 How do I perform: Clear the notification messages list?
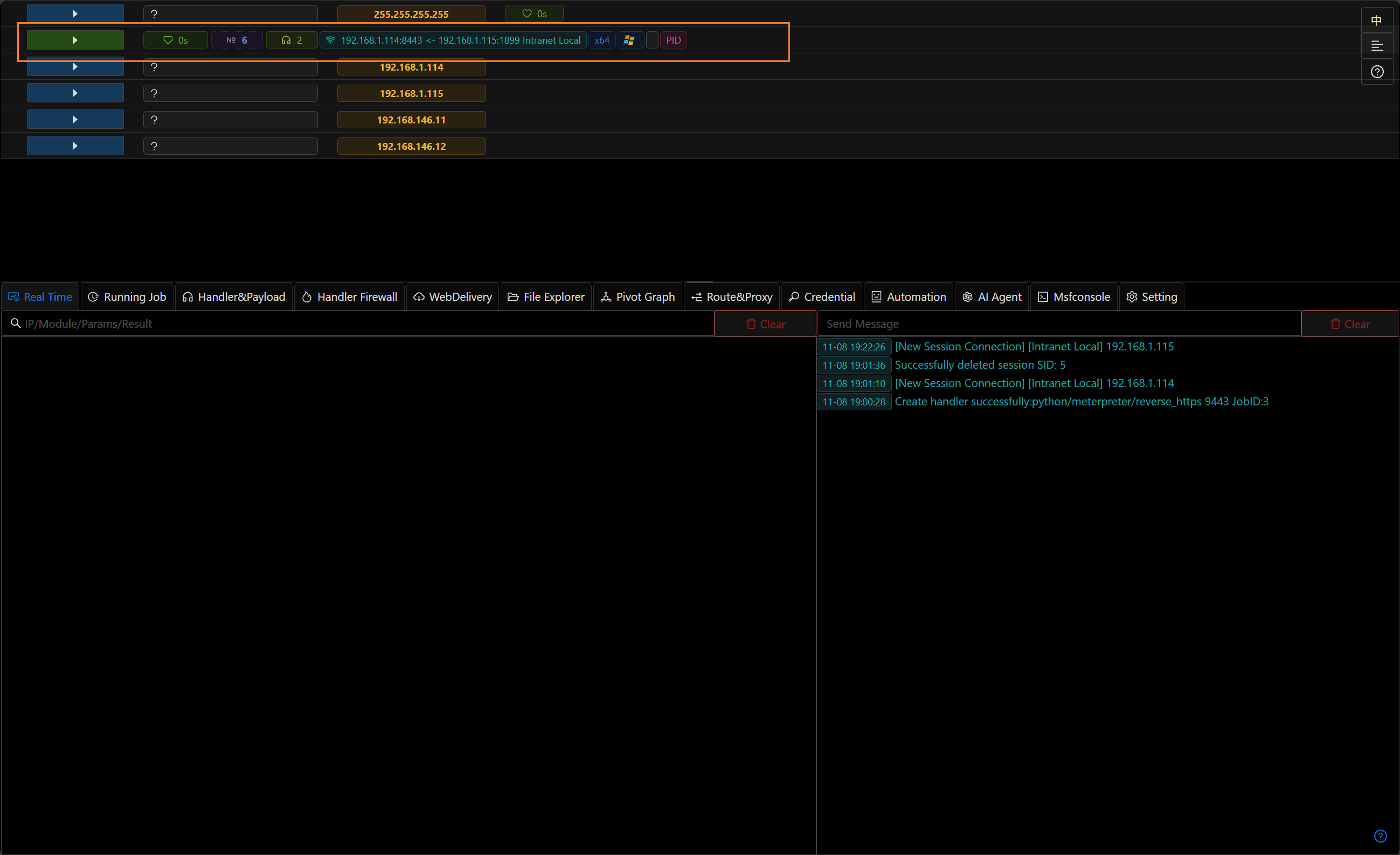pos(1349,324)
